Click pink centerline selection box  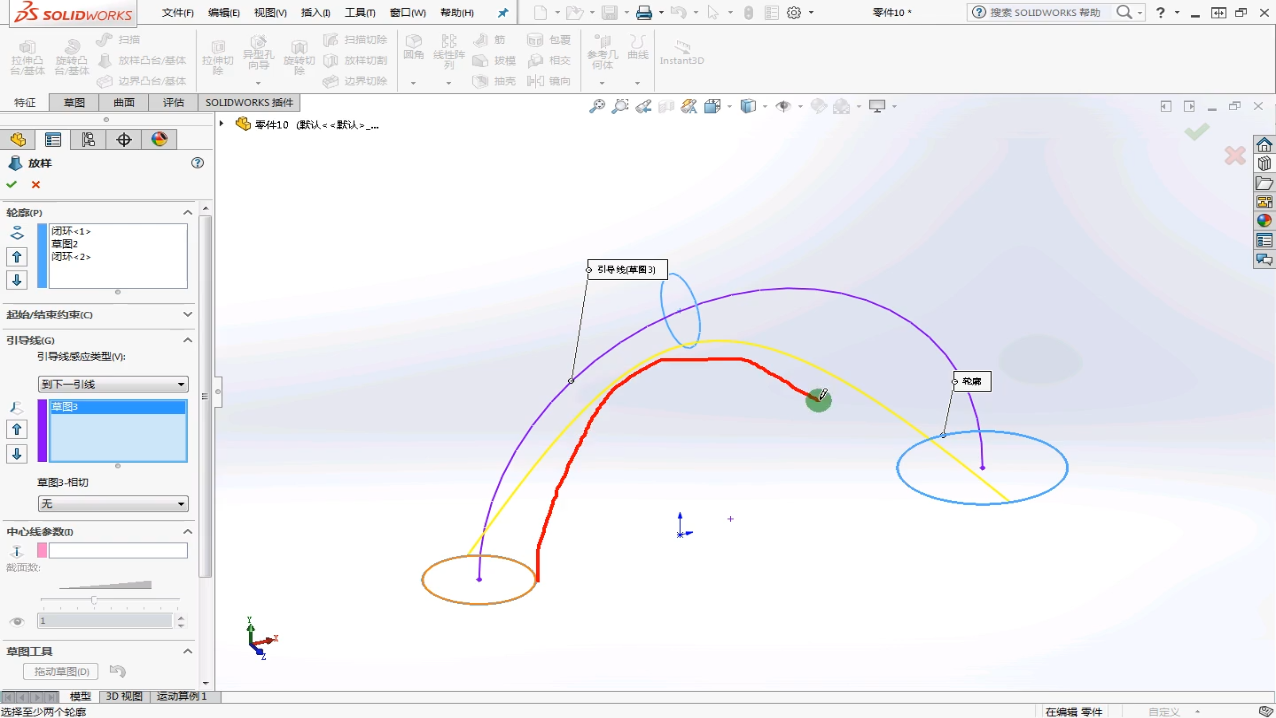[118, 550]
